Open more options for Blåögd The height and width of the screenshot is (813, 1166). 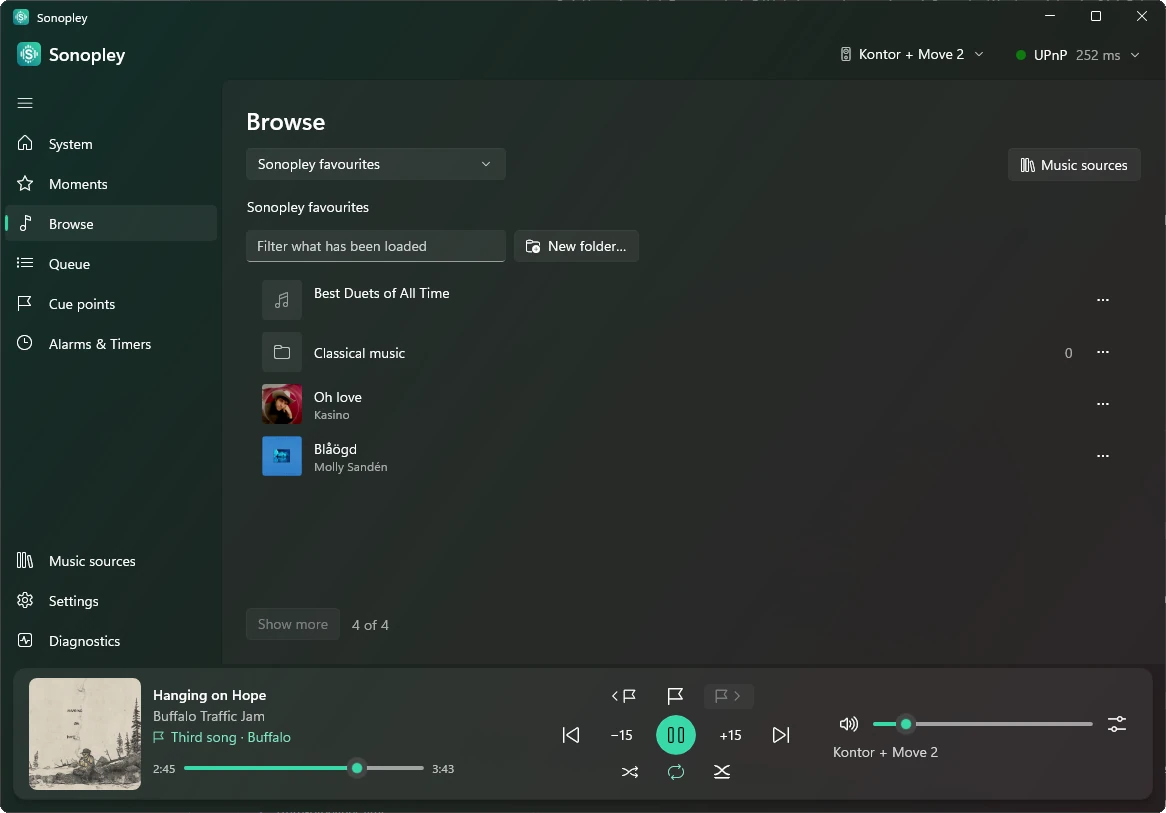(1103, 456)
